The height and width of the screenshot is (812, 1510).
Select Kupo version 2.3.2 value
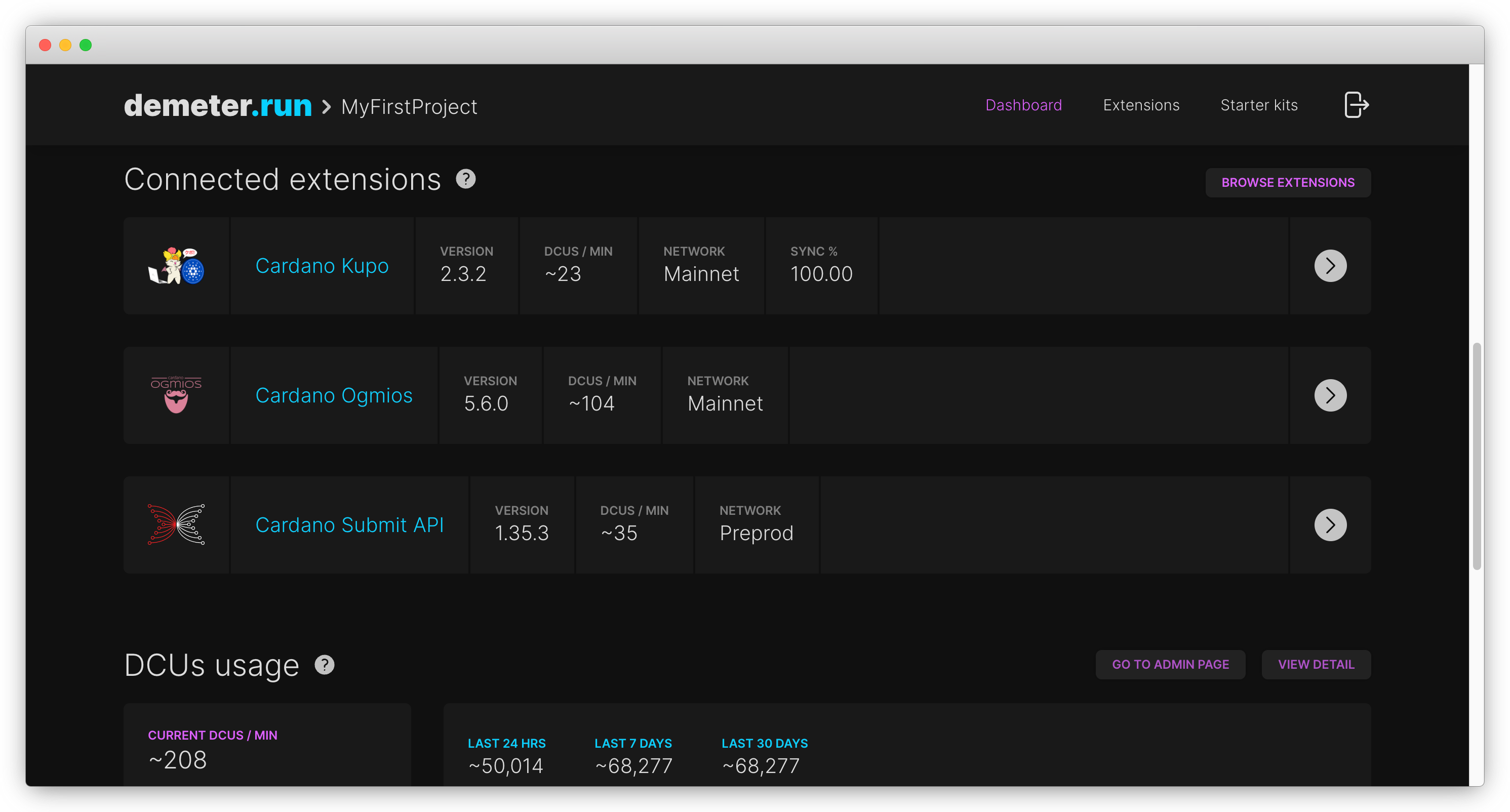point(463,274)
